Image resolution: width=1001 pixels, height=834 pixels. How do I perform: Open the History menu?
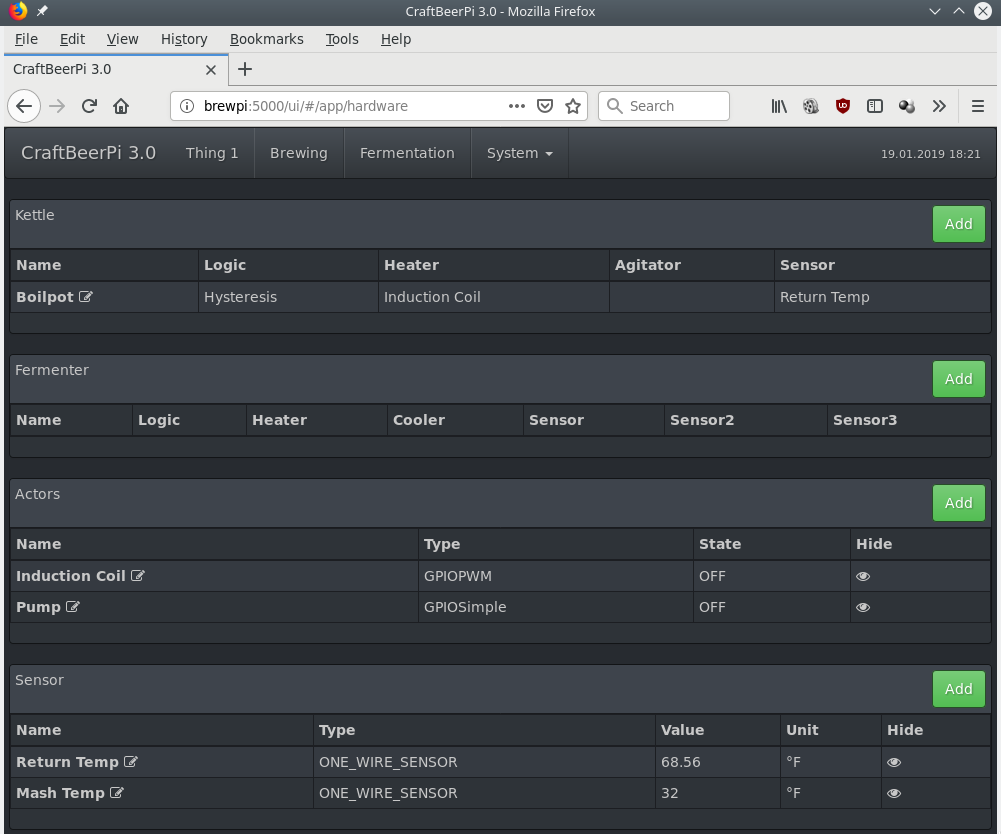(x=184, y=39)
